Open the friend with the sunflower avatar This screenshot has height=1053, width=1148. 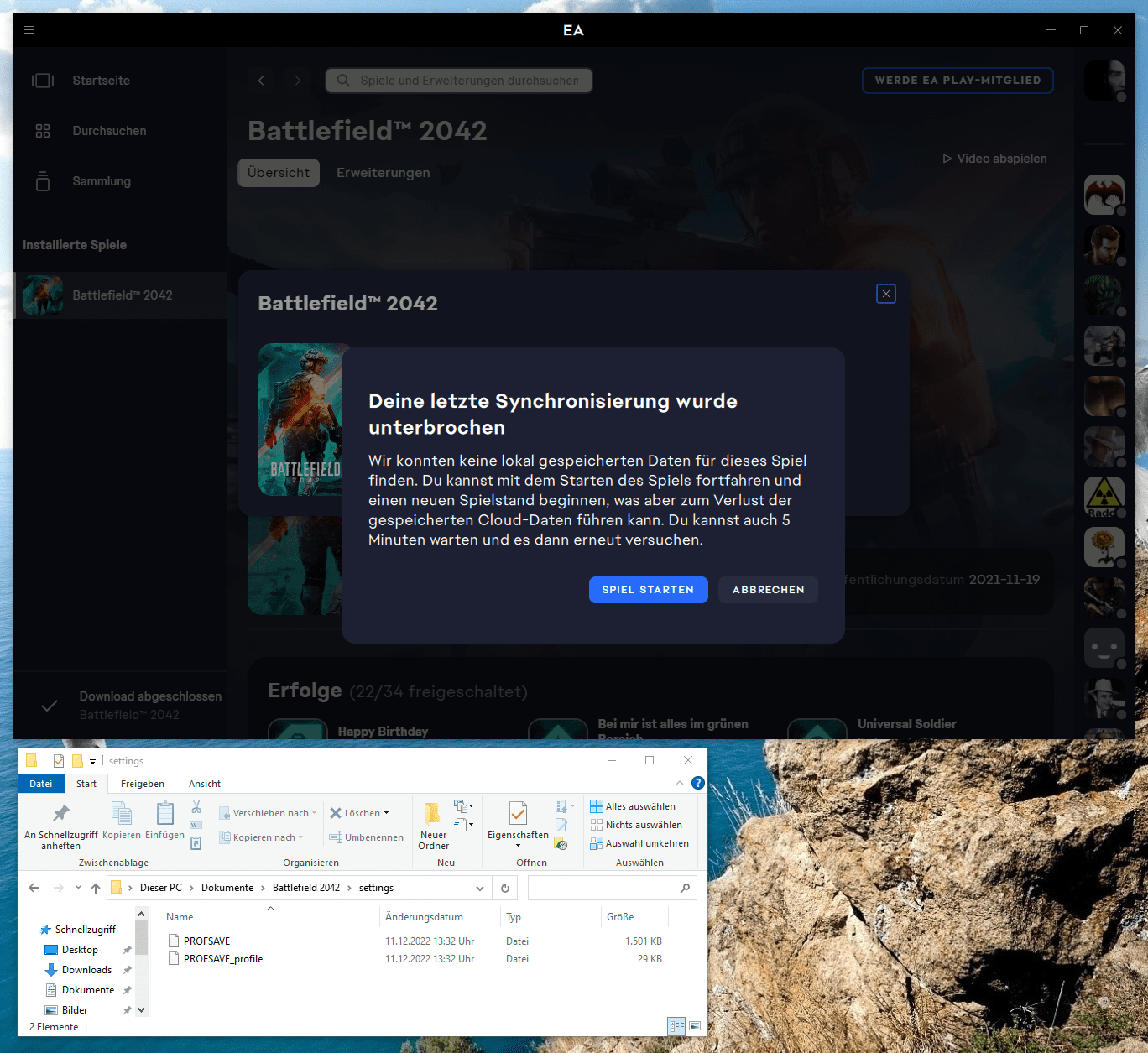tap(1104, 547)
